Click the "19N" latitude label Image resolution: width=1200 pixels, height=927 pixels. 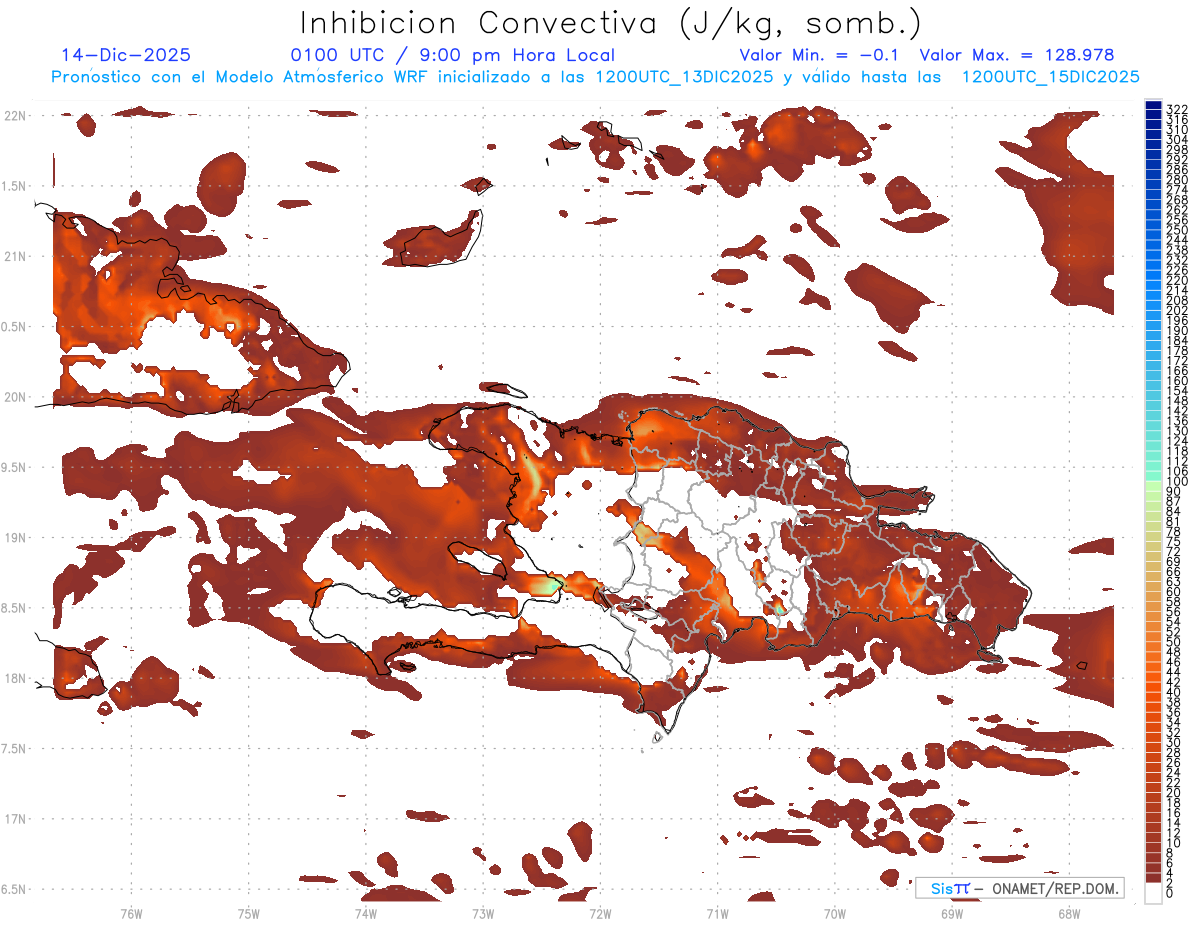(15, 538)
